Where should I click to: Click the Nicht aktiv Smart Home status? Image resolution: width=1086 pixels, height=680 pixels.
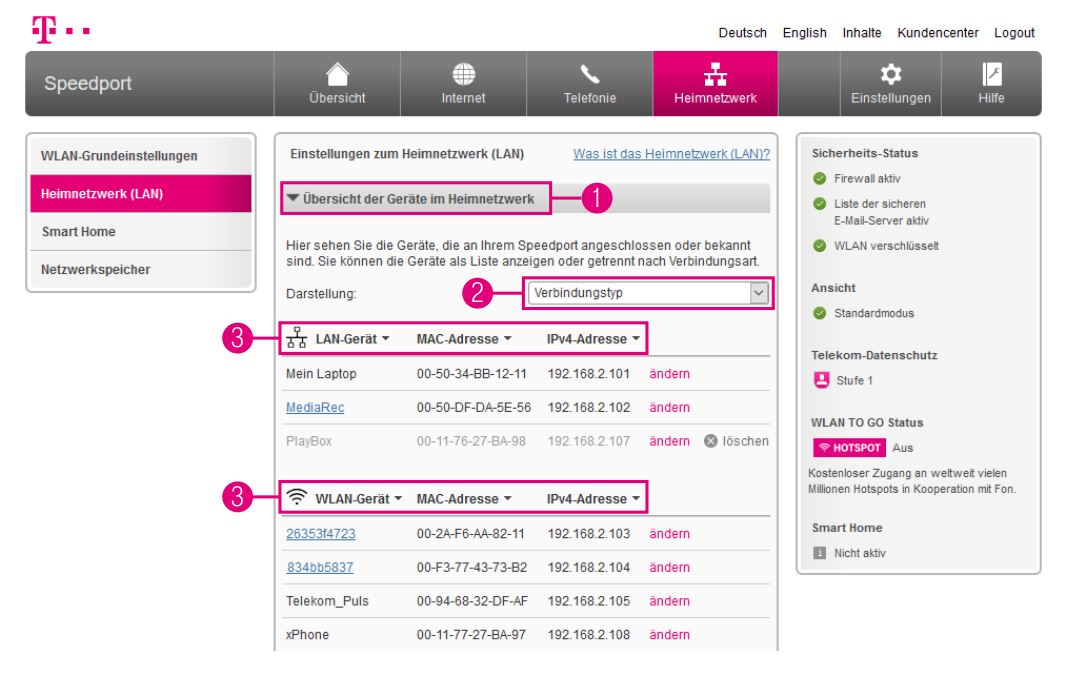tap(860, 553)
